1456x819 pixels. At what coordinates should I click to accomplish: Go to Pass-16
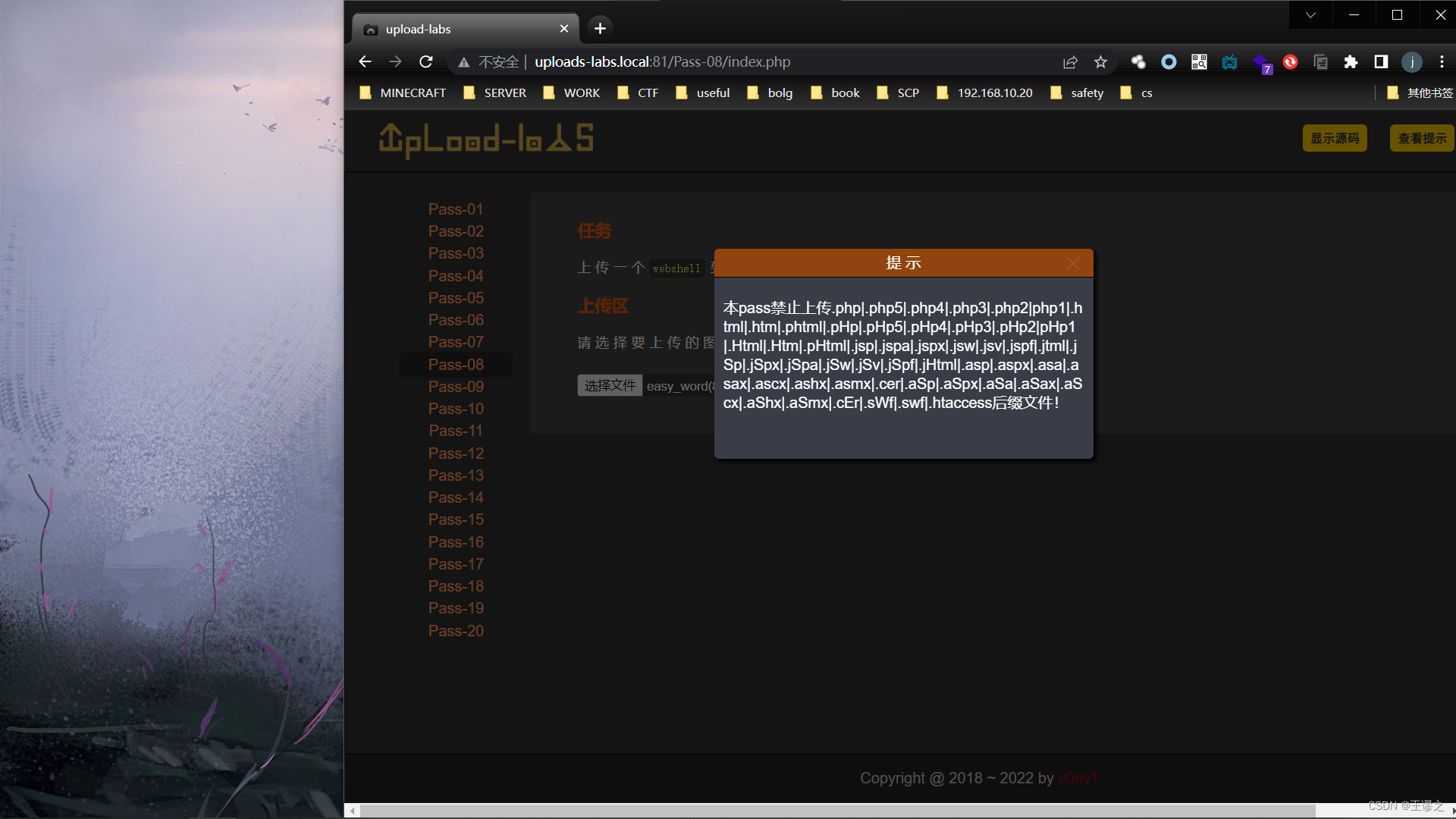(x=456, y=542)
